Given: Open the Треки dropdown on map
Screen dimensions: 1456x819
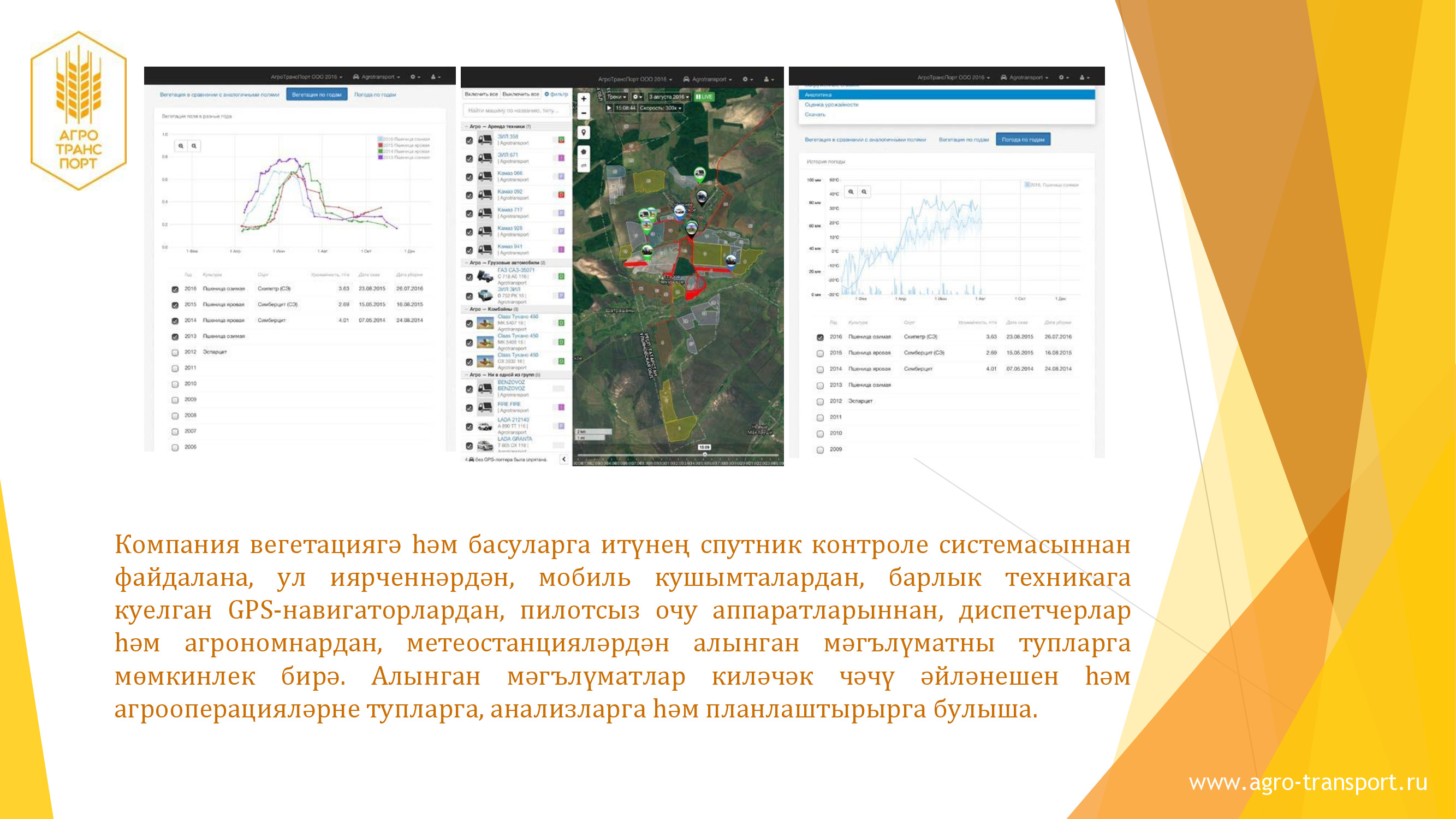Looking at the screenshot, I should (617, 97).
